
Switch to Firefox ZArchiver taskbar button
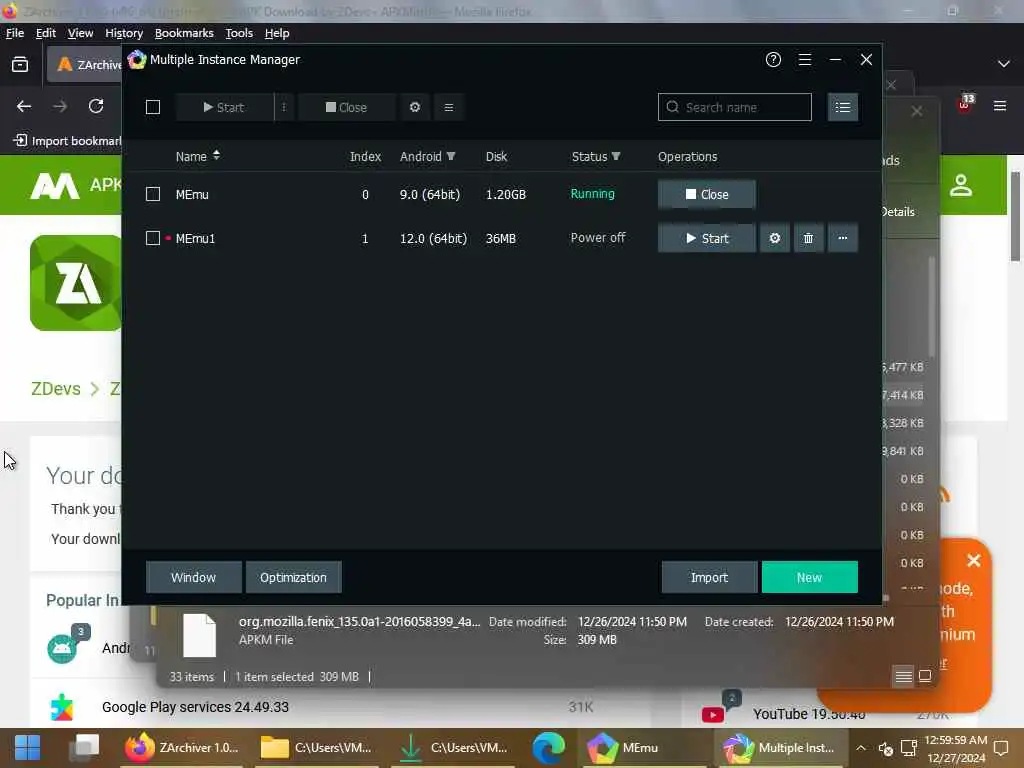[x=184, y=748]
